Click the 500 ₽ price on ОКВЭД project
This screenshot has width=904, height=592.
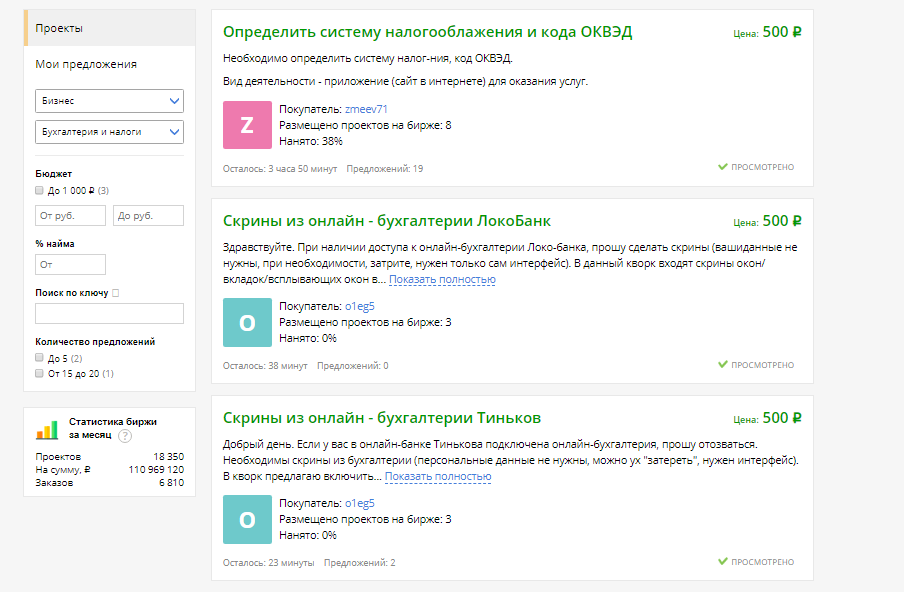tap(782, 32)
